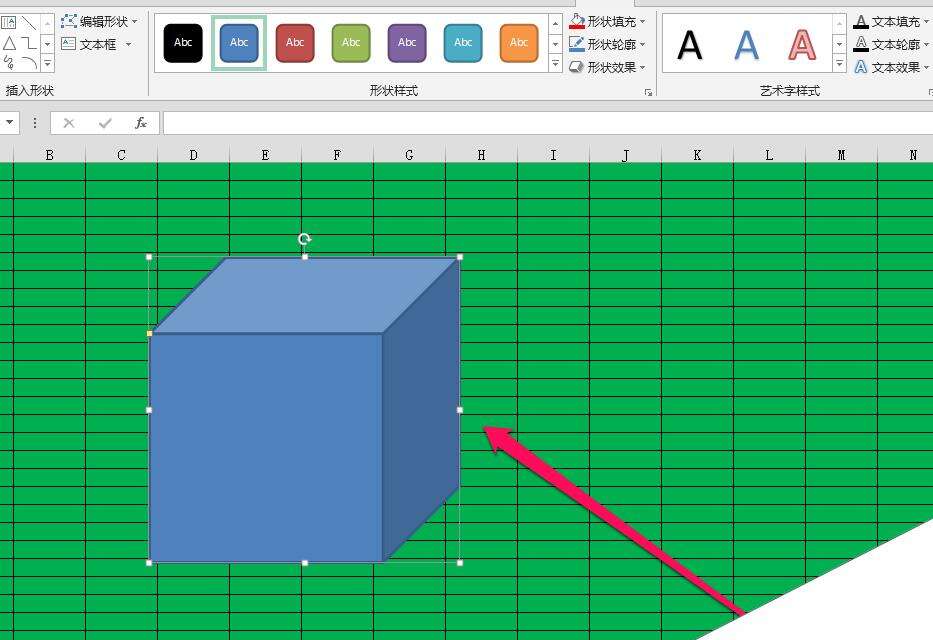Click the cube's yellow adjustment handle
Image resolution: width=933 pixels, height=640 pixels.
149,334
